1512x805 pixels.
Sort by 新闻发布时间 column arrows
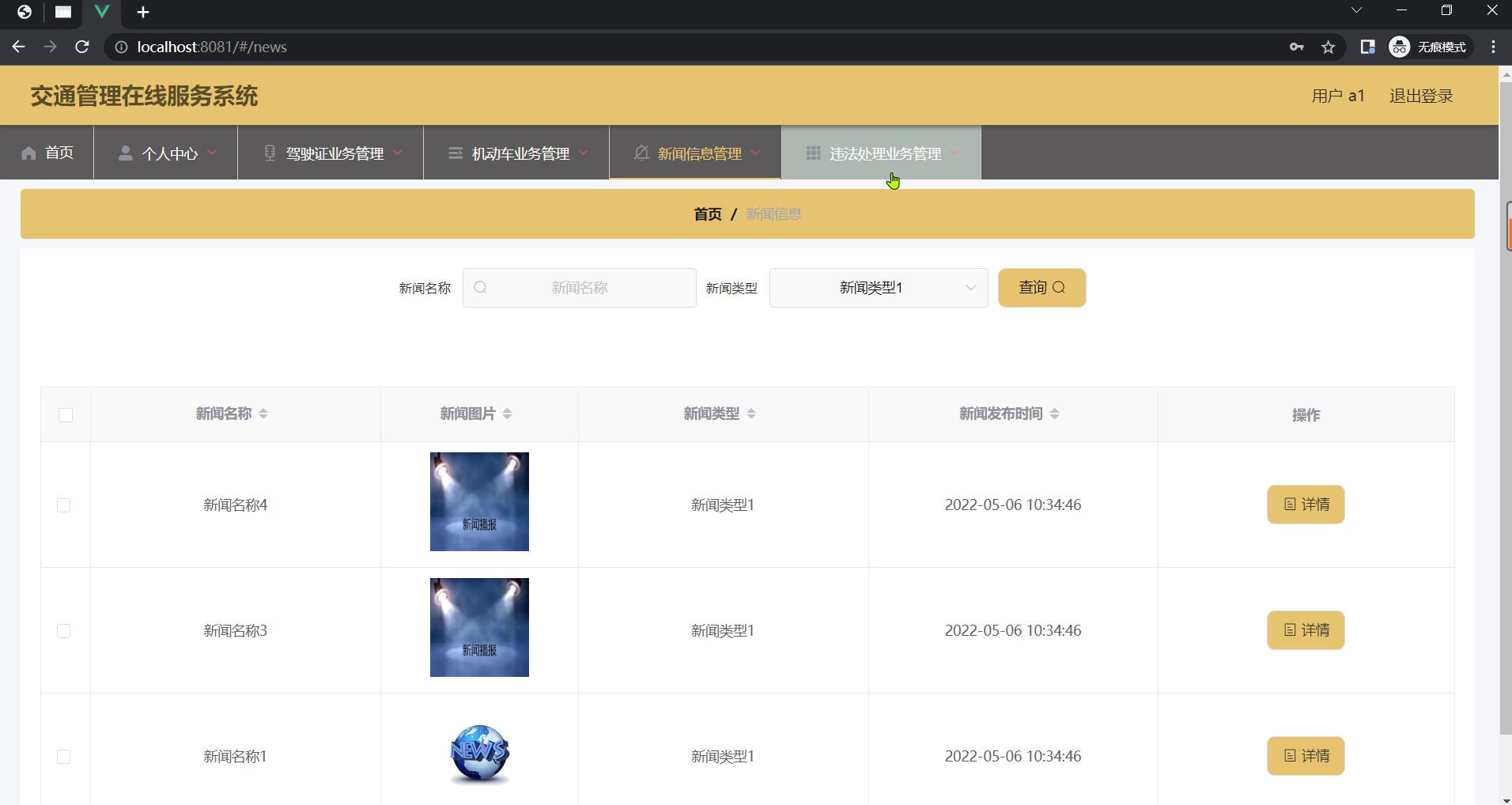(1054, 414)
